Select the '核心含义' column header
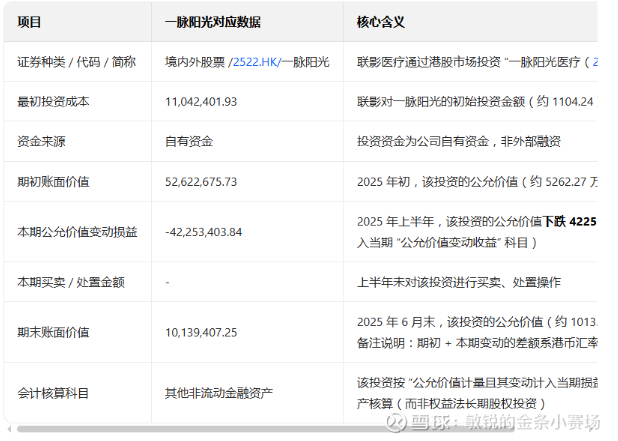The height and width of the screenshot is (441, 618). 381,22
